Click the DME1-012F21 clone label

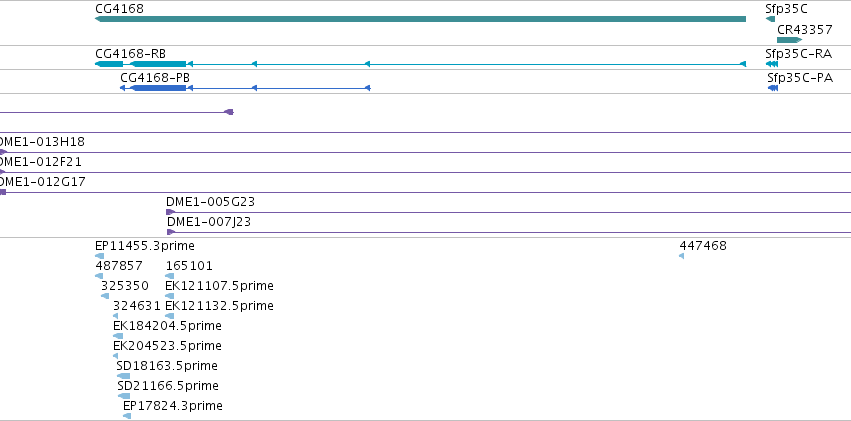[41, 162]
